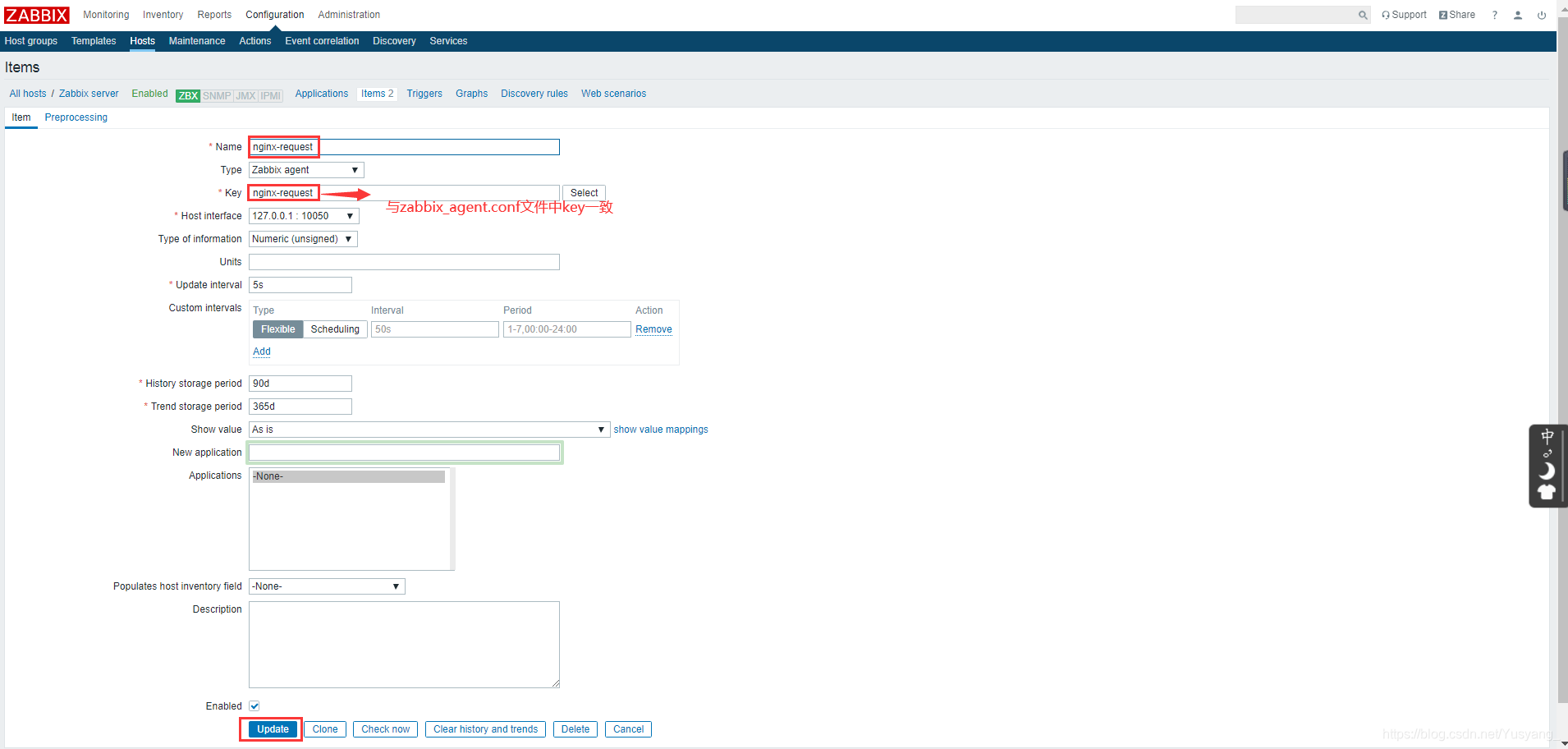This screenshot has width=1568, height=749.
Task: Select -None- in Applications list
Action: pyautogui.click(x=349, y=476)
